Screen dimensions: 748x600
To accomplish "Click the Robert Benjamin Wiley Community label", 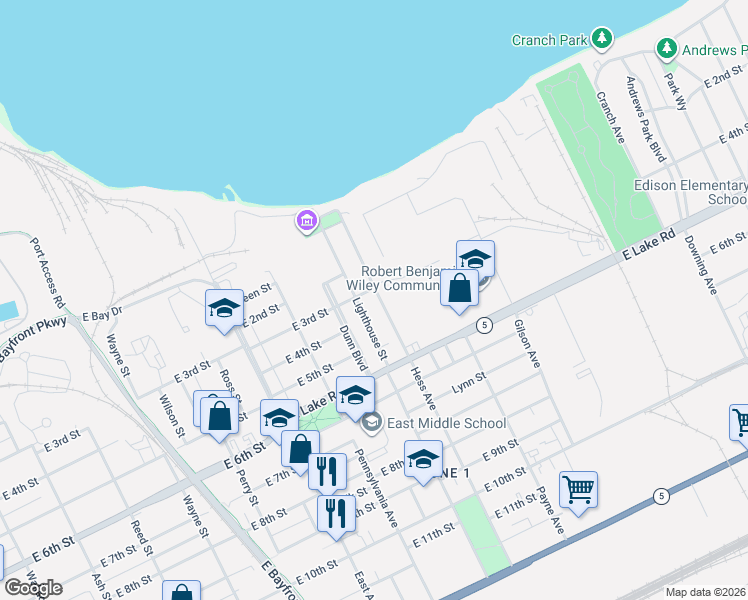I will (400, 279).
